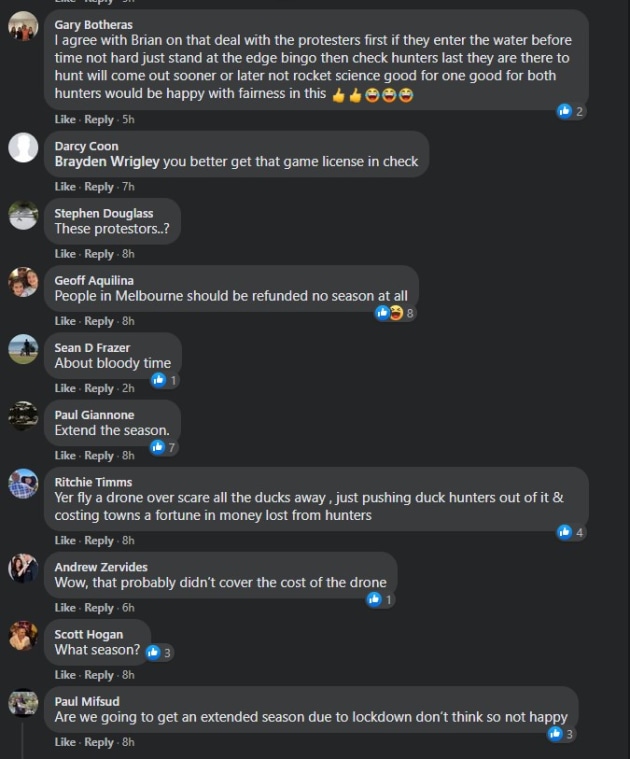This screenshot has height=759, width=630.
Task: Open Andrew Zervides's profile name link
Action: tap(101, 567)
